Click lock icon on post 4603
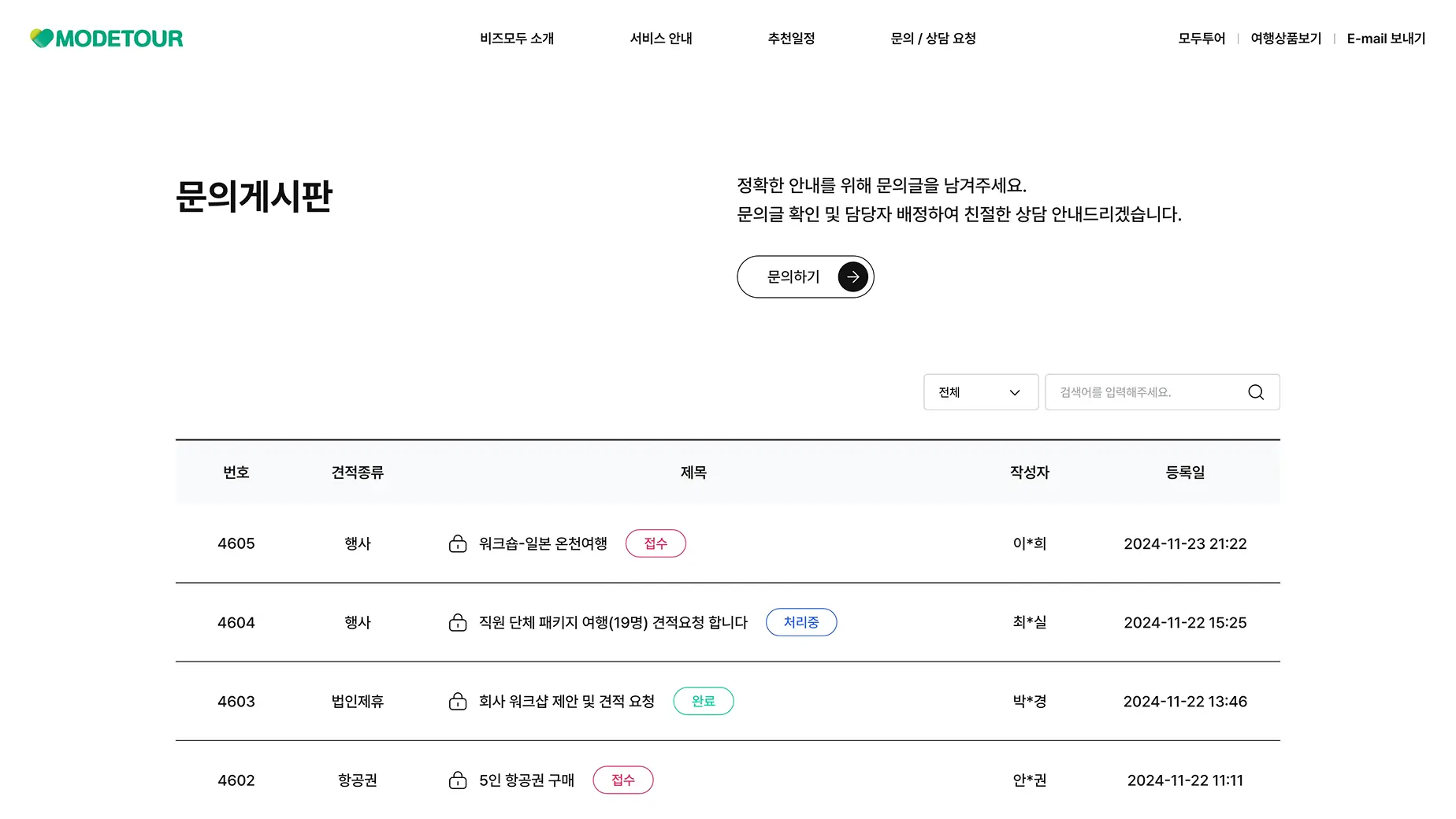Image resolution: width=1456 pixels, height=819 pixels. [458, 701]
